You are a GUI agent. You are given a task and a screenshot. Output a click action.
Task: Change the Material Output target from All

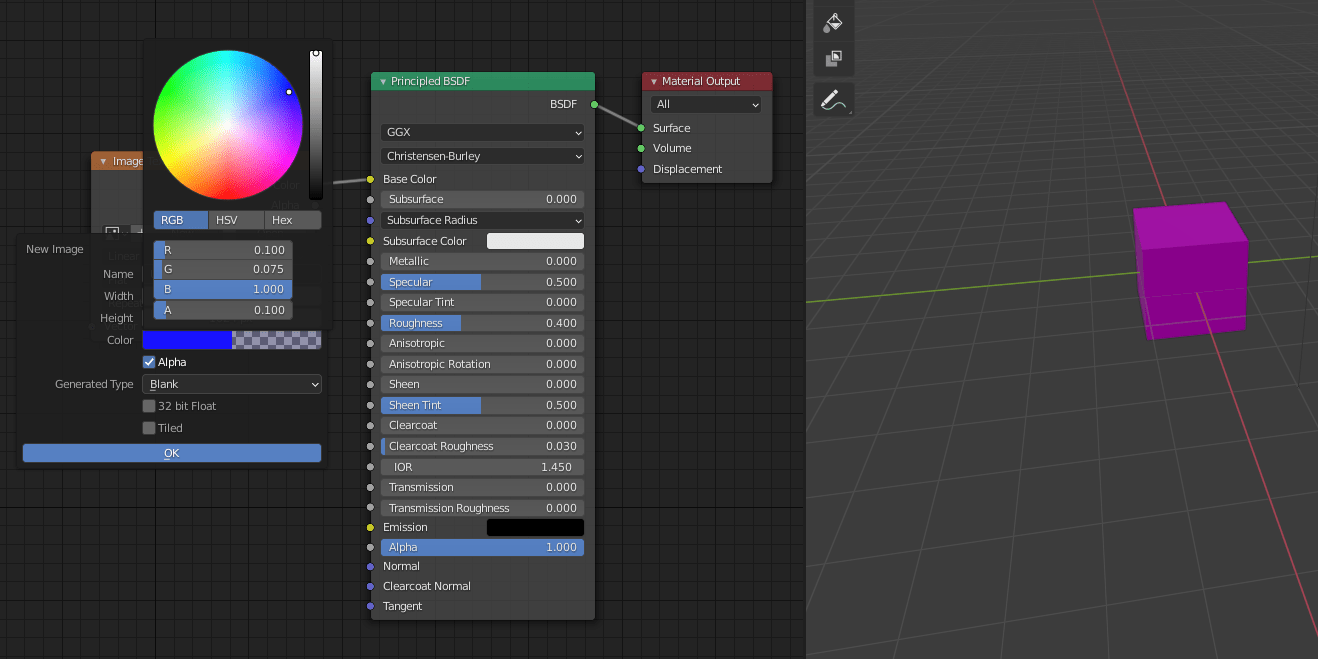[x=707, y=104]
